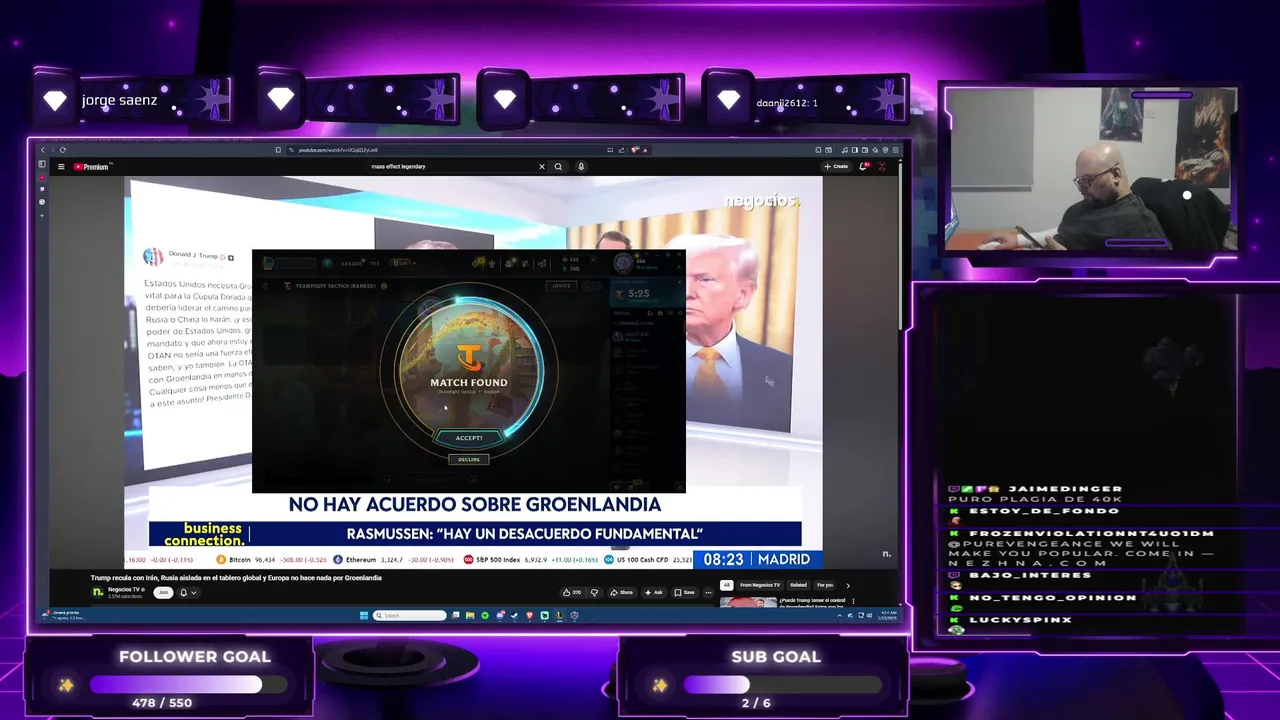Click the Bitcoin ticker entry

(x=270, y=560)
